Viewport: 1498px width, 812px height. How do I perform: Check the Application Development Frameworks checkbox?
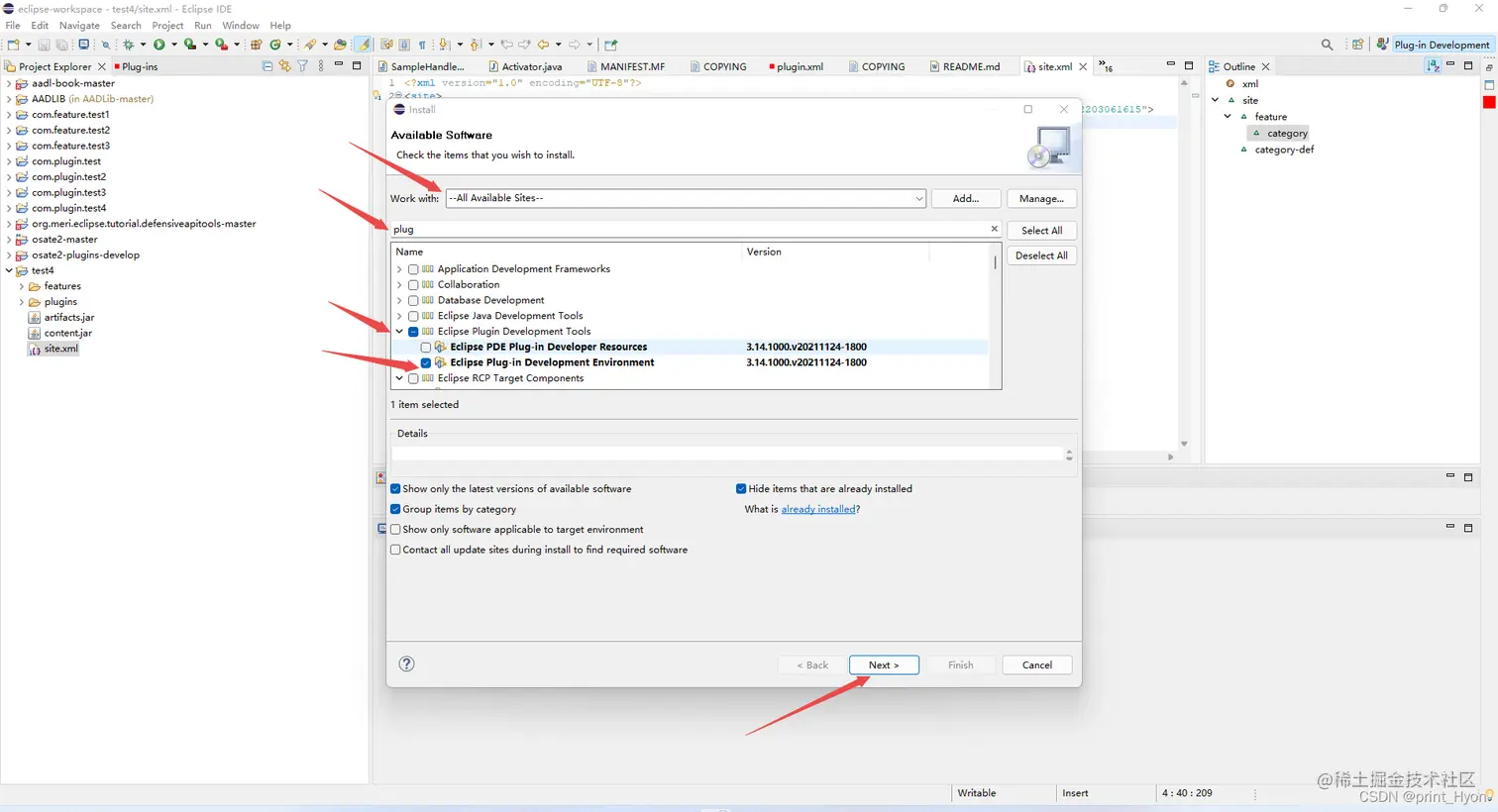pos(414,269)
